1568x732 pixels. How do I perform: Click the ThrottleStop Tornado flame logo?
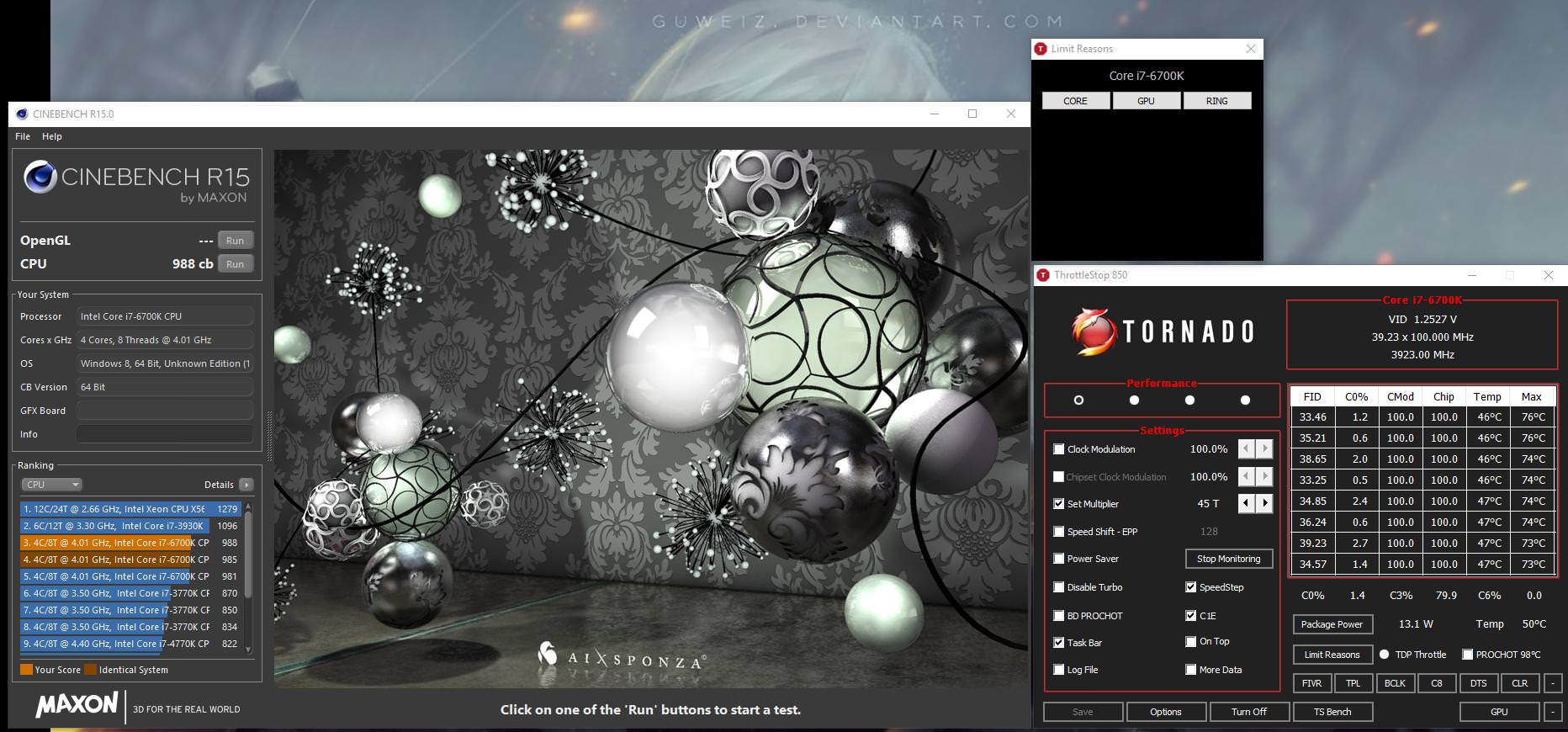pyautogui.click(x=1094, y=332)
